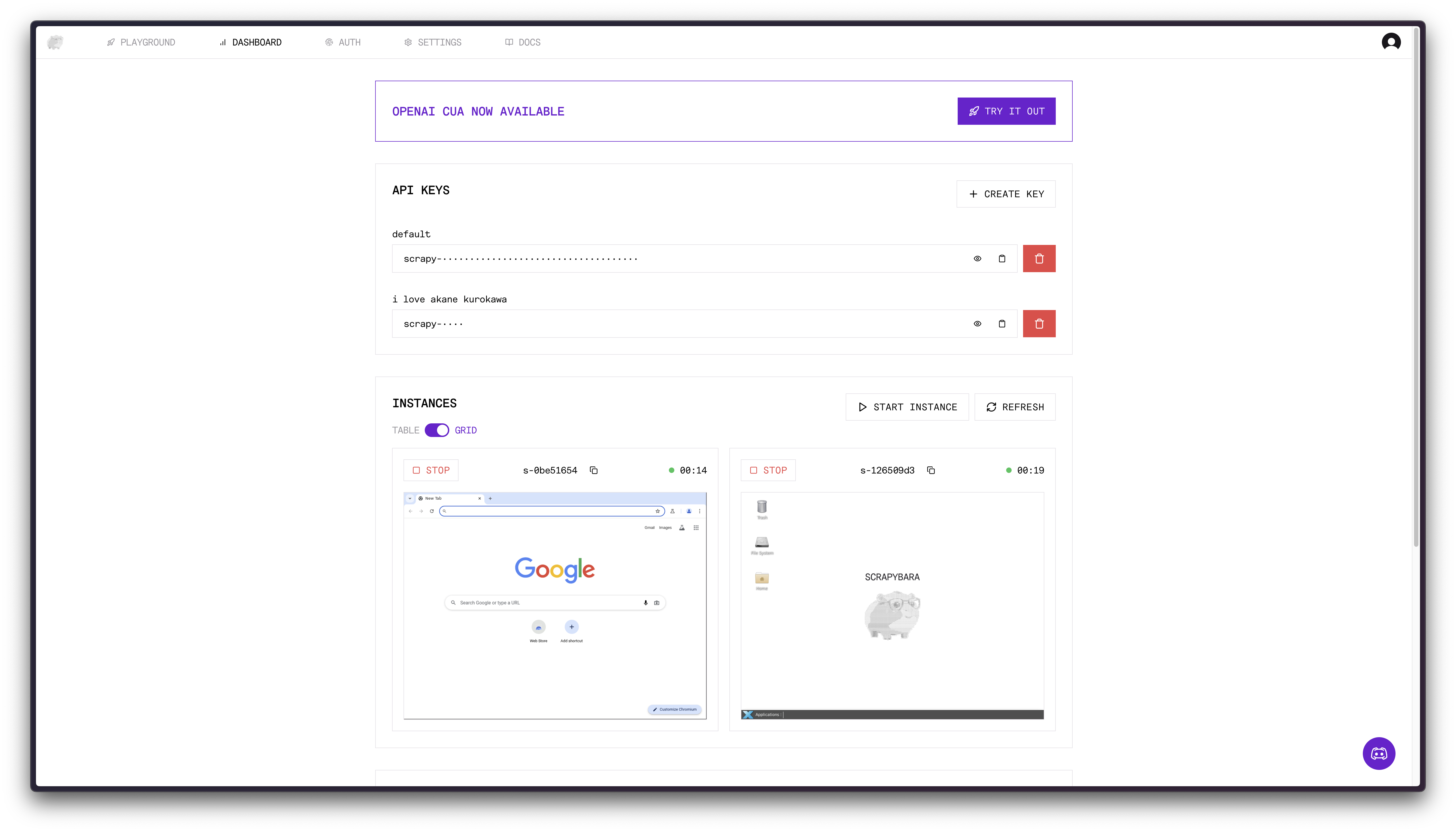This screenshot has height=832, width=1456.
Task: Click the Try It Out button
Action: (1006, 111)
